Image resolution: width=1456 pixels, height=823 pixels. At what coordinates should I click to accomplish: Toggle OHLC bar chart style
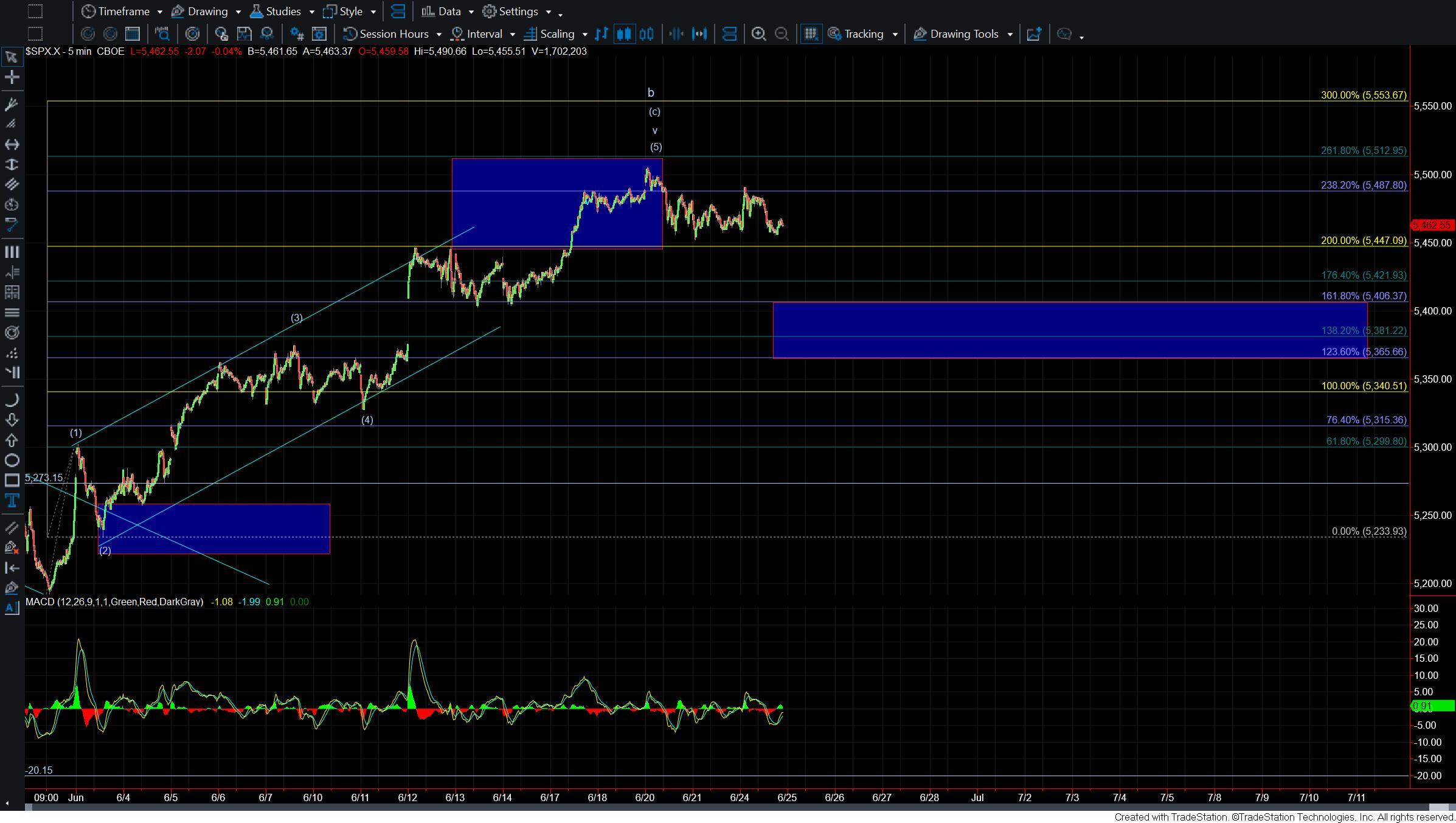click(x=601, y=34)
